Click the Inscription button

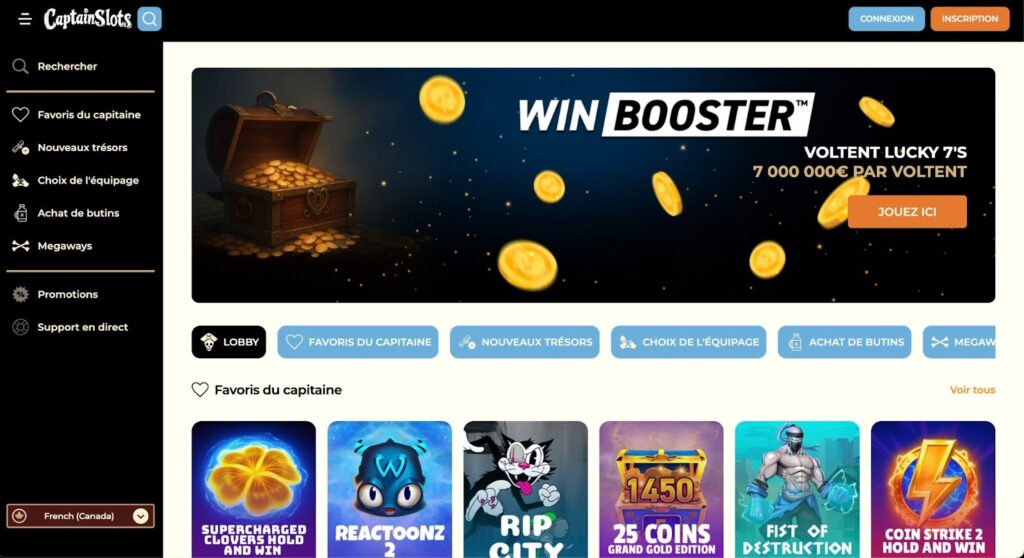click(970, 19)
